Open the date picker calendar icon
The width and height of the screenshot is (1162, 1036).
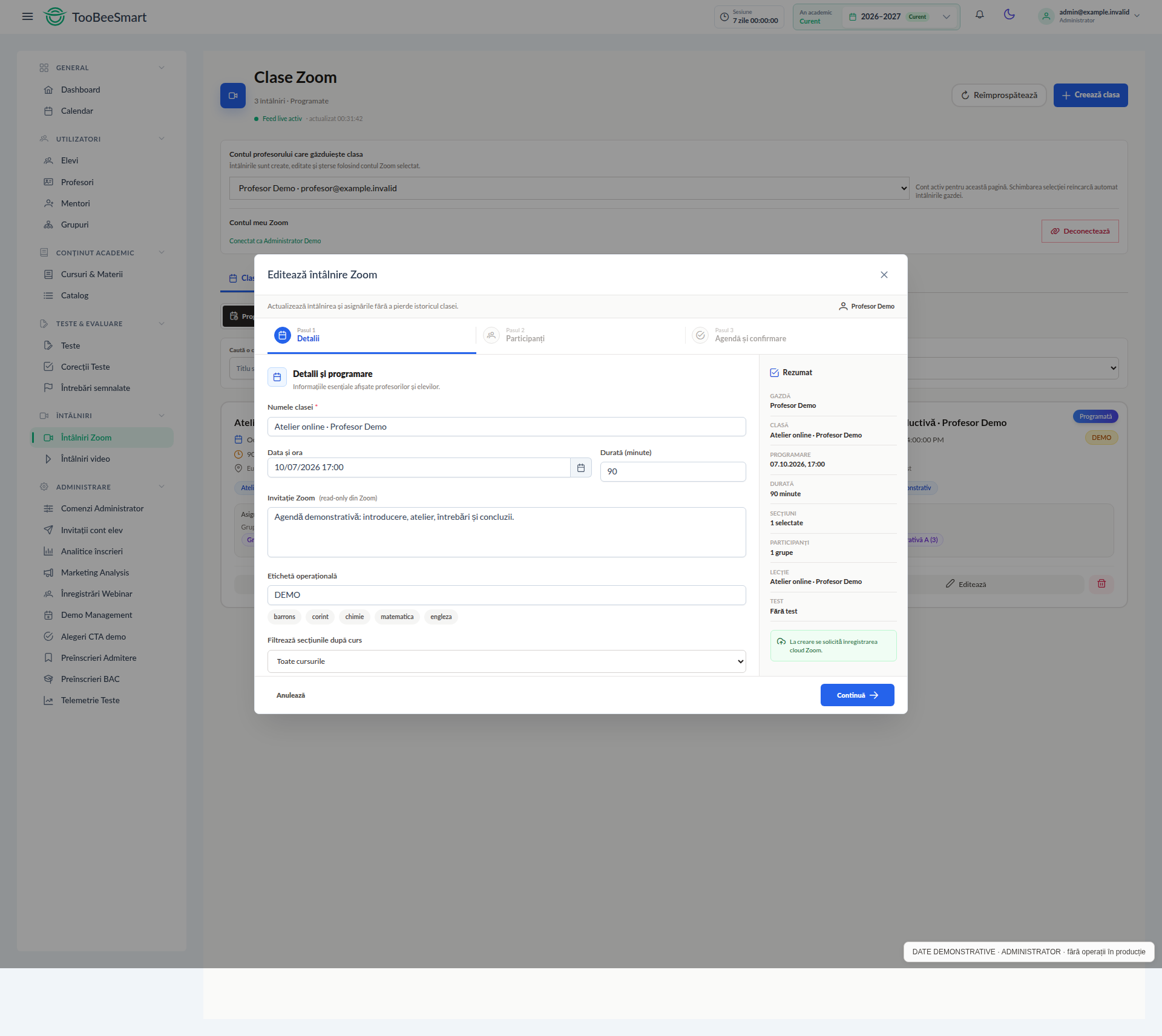(x=580, y=467)
